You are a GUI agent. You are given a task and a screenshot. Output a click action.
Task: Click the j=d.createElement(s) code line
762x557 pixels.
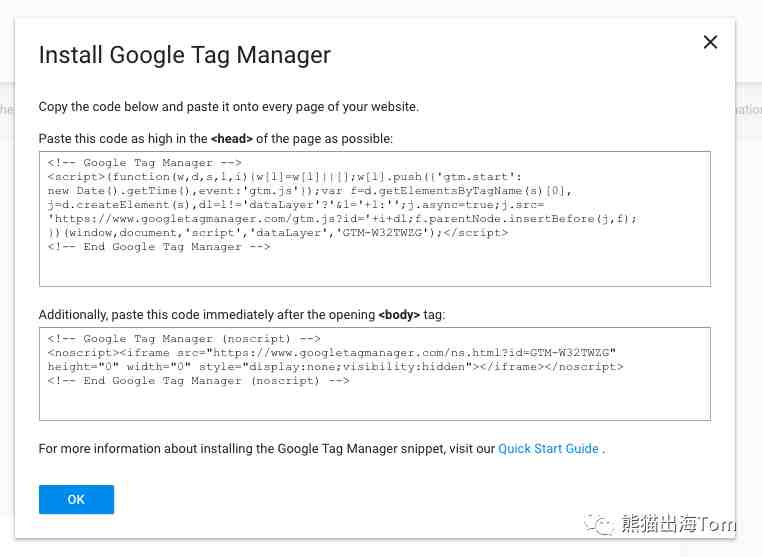click(295, 205)
